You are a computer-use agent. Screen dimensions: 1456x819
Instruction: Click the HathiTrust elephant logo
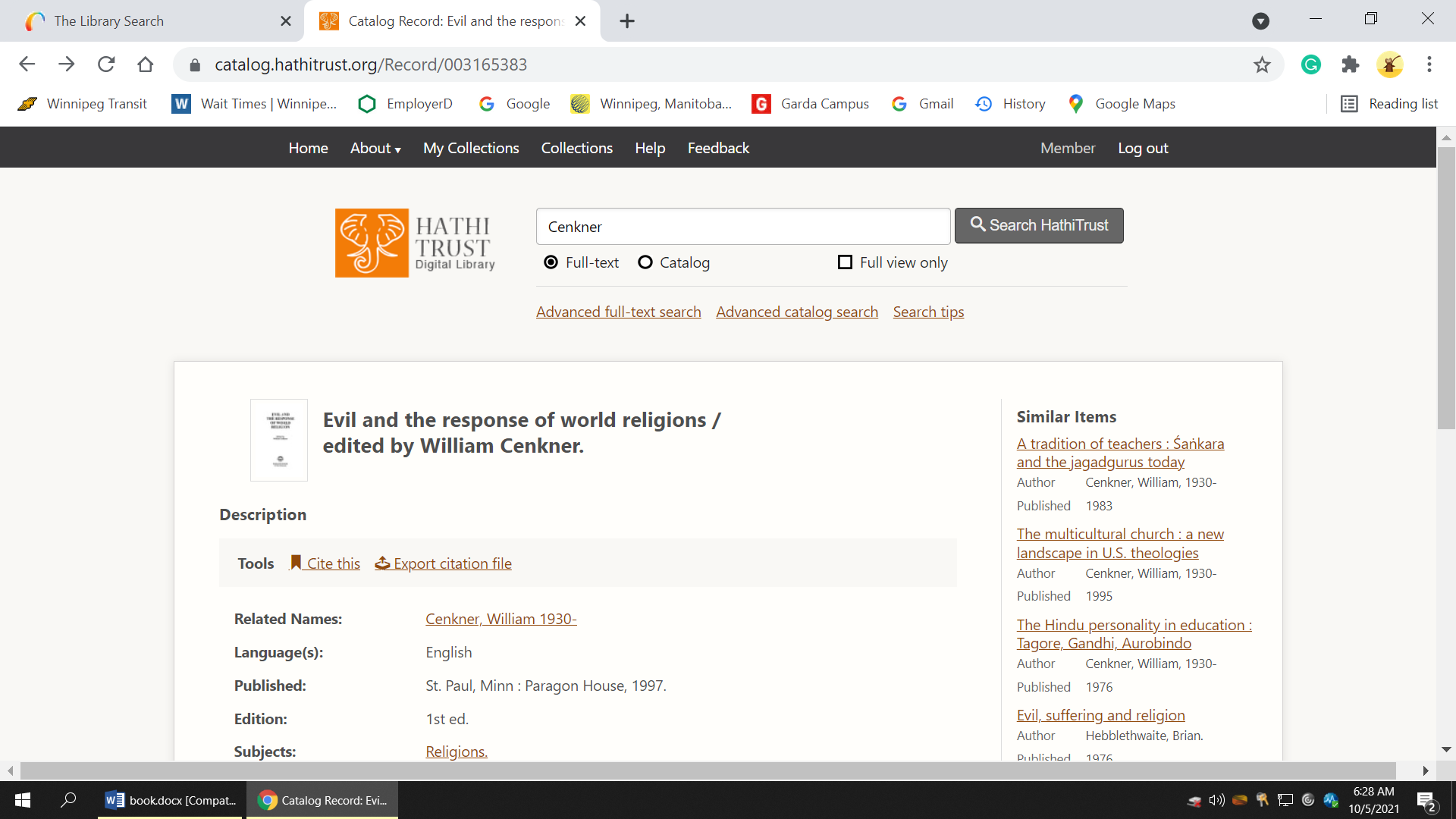372,243
